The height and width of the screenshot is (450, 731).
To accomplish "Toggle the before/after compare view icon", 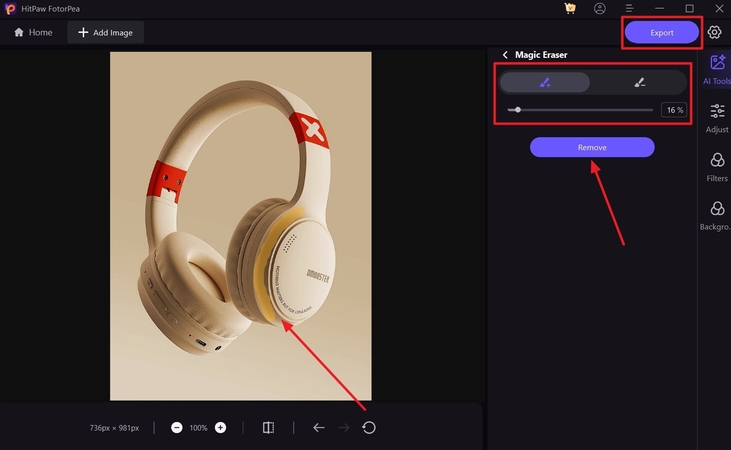I will tap(269, 428).
